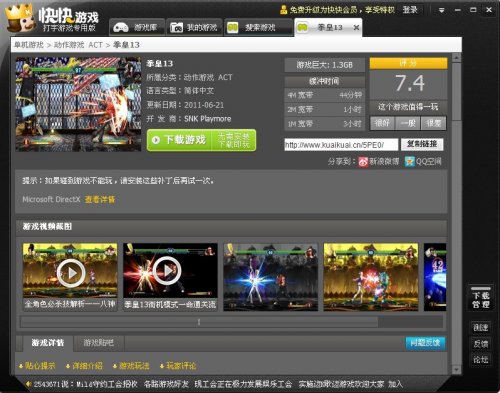The image size is (500, 393).
Task: Click the announcement text in status bar
Action: [x=218, y=384]
